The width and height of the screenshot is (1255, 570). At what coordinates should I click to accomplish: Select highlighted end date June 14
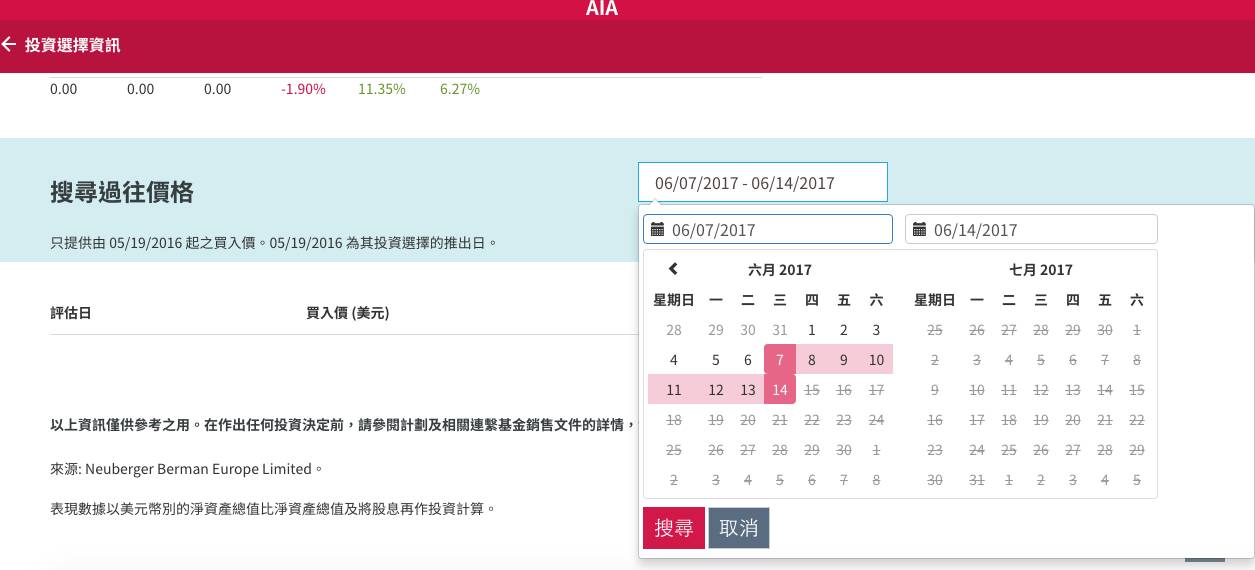pos(780,390)
